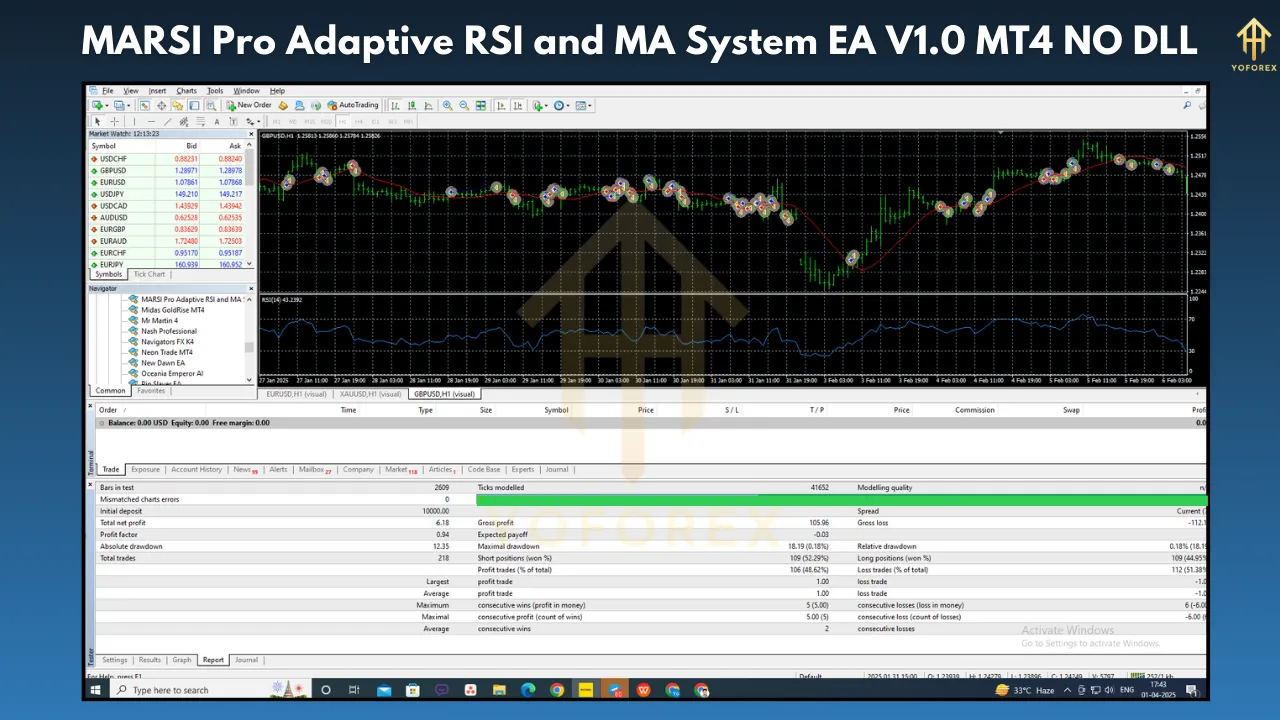Screen dimensions: 1280x720
Task: Open the File menu
Action: tap(107, 91)
